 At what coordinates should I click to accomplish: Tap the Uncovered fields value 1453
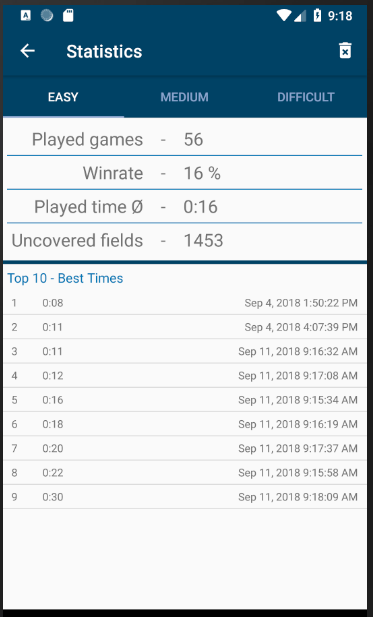(203, 240)
